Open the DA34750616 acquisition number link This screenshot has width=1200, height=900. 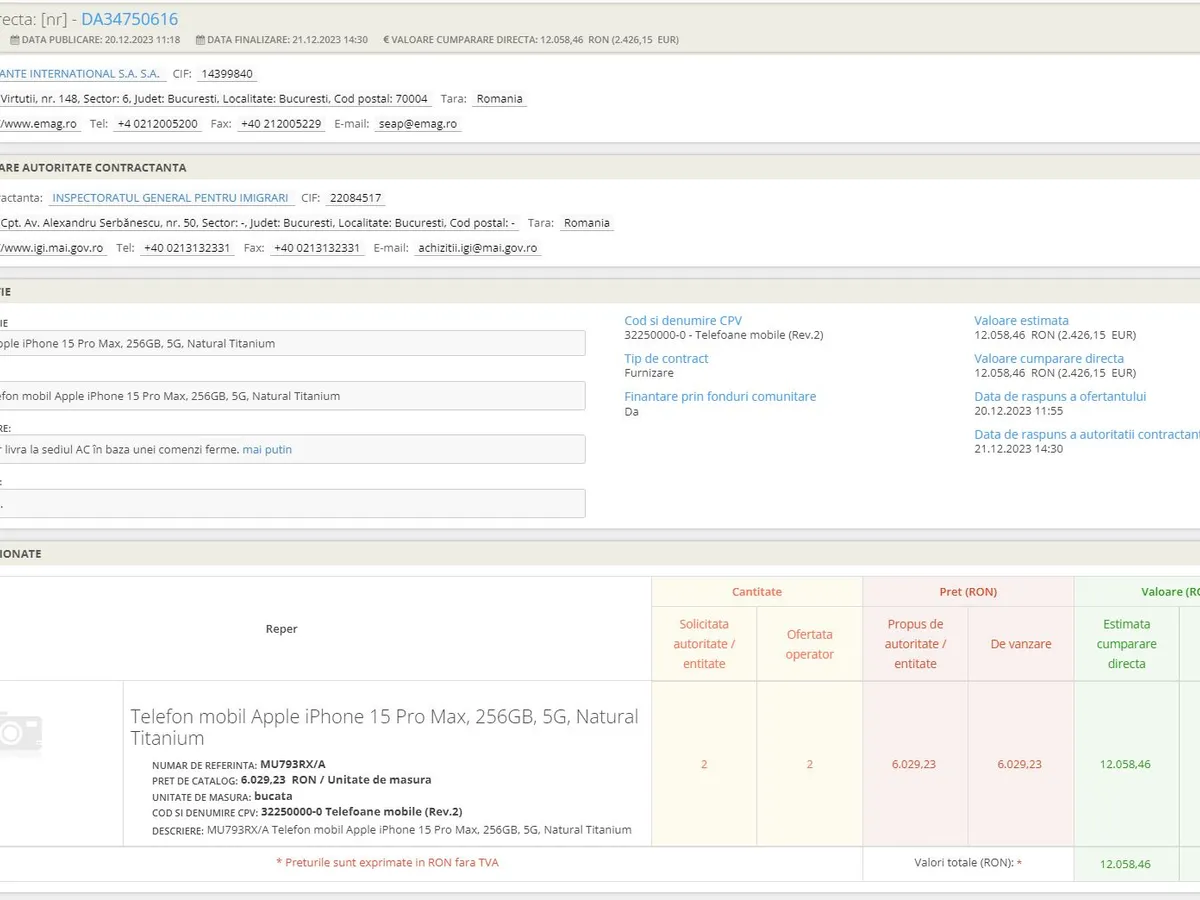tap(129, 19)
